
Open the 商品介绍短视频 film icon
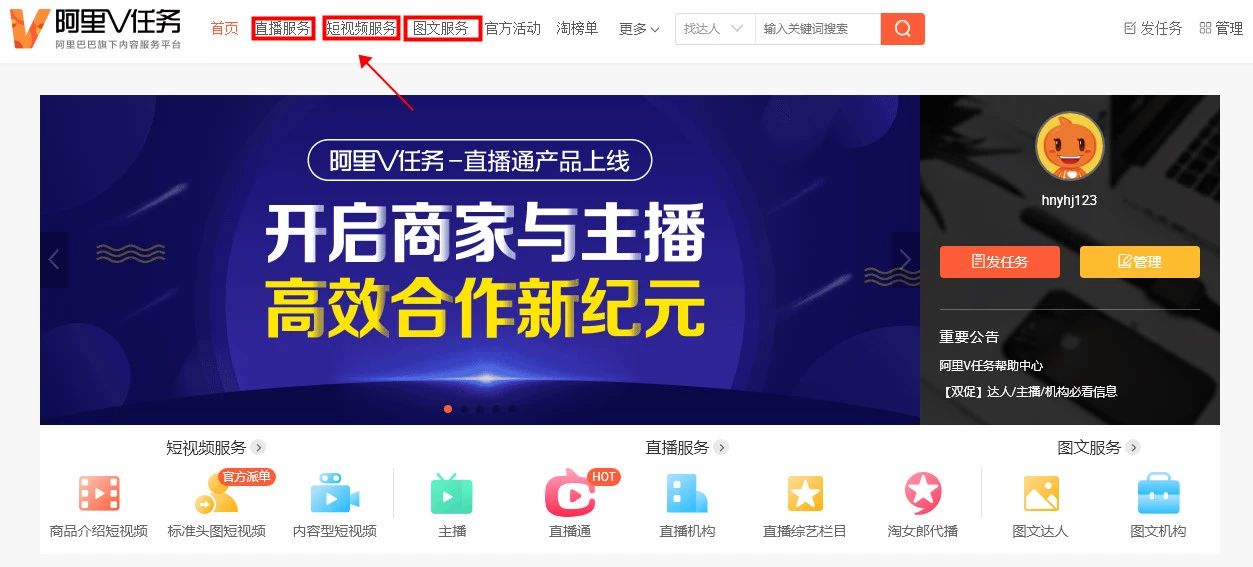click(99, 494)
